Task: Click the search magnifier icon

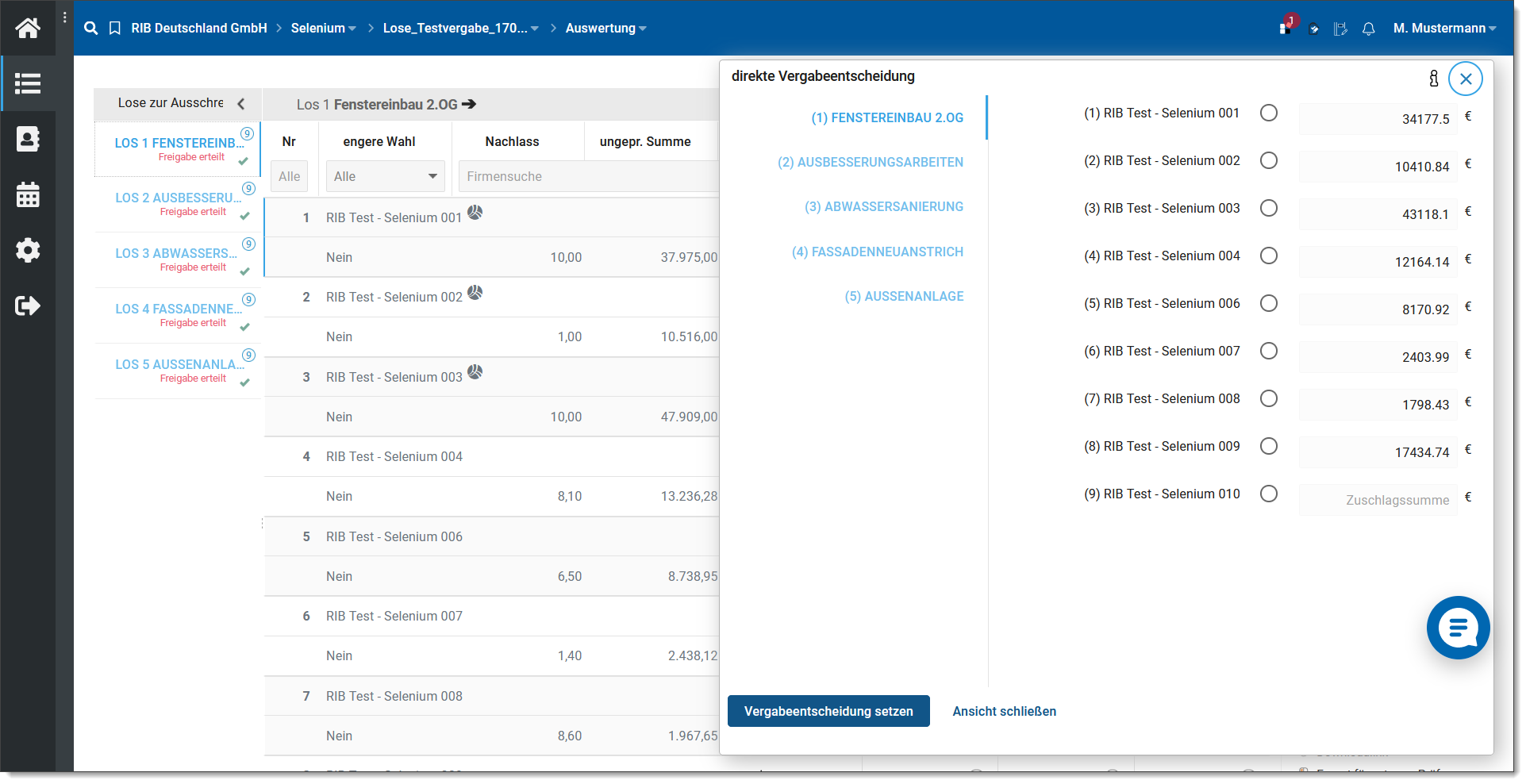Action: (x=91, y=29)
